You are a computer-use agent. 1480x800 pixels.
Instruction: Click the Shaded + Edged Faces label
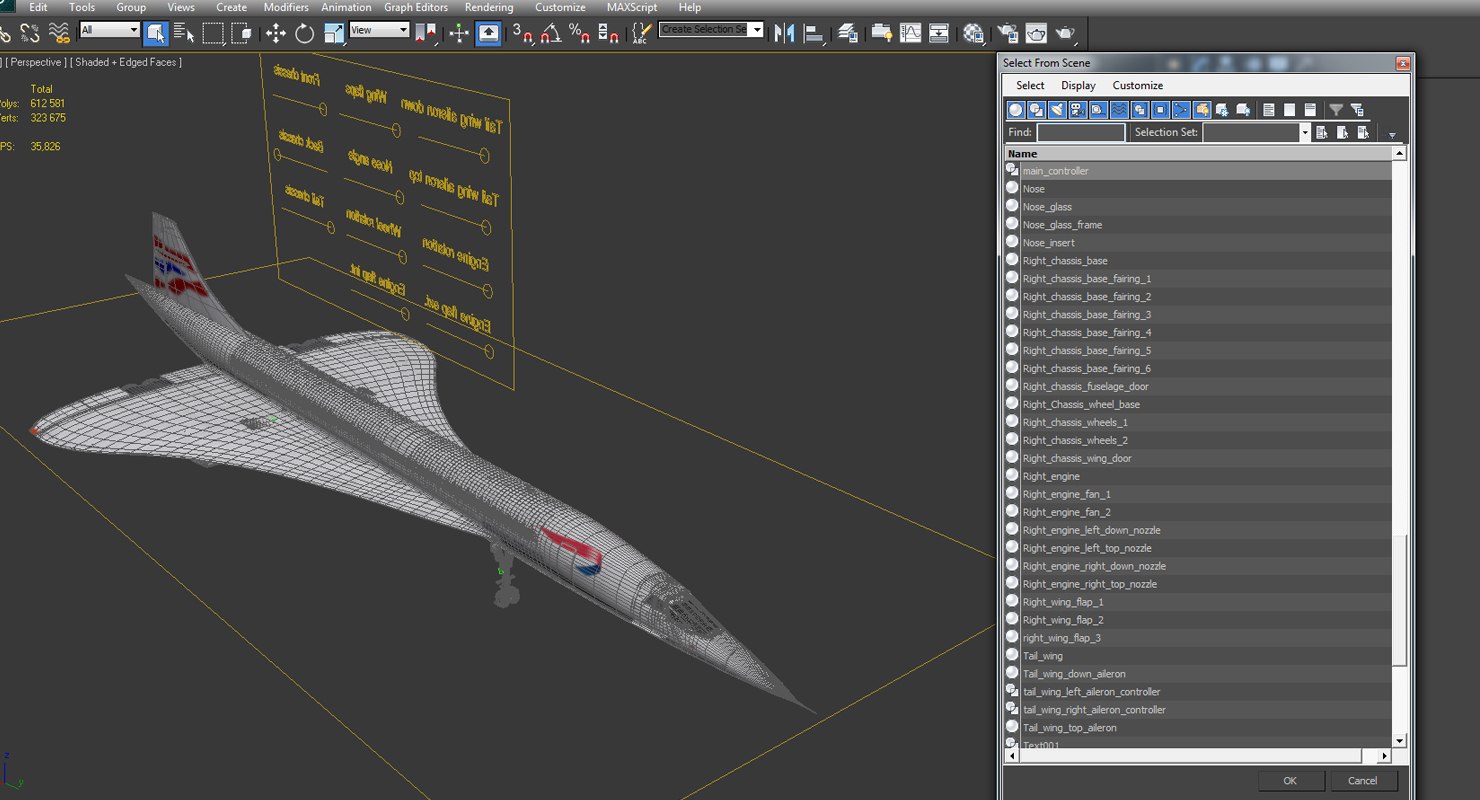(125, 62)
